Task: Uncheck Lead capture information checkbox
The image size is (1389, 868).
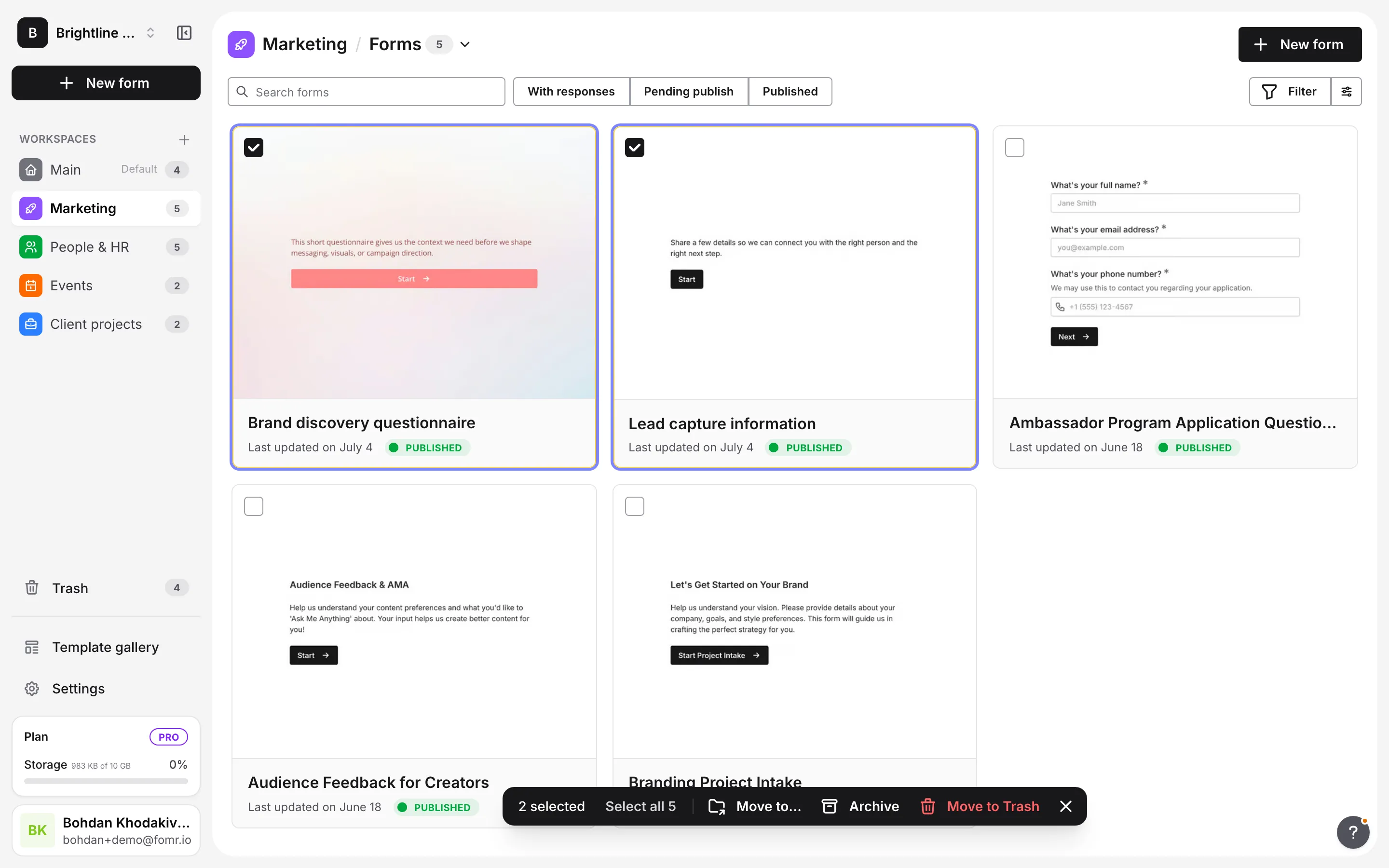Action: tap(634, 148)
